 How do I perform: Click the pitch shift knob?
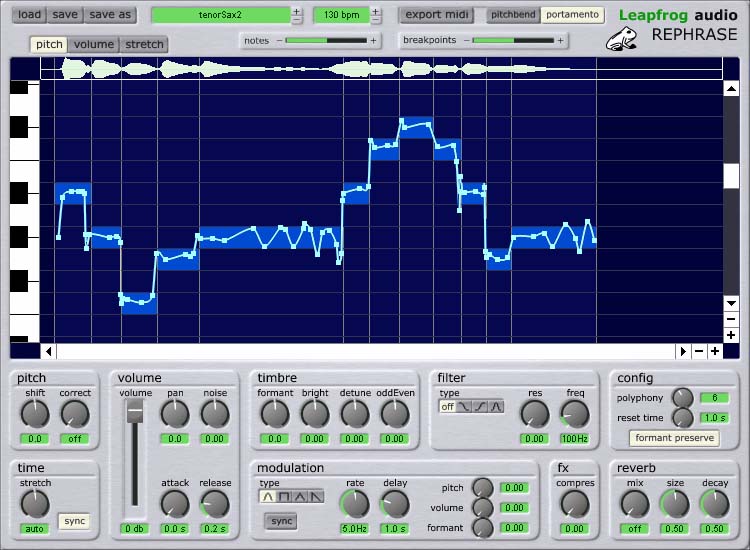35,414
